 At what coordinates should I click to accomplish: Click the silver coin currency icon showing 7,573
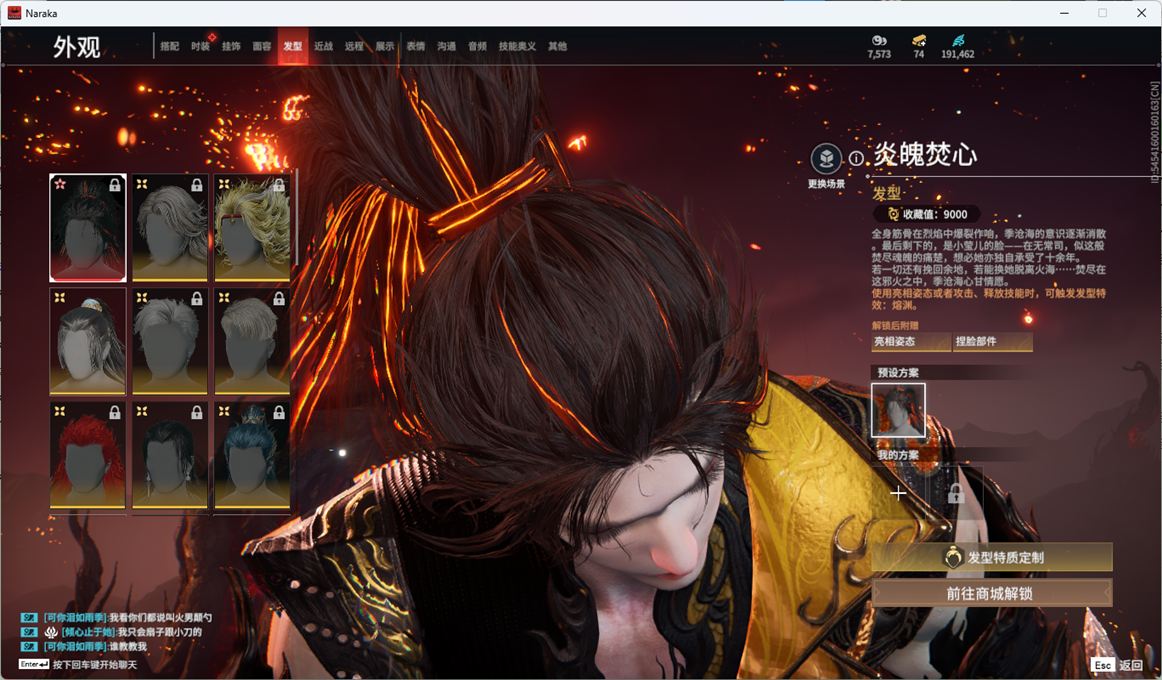click(879, 40)
